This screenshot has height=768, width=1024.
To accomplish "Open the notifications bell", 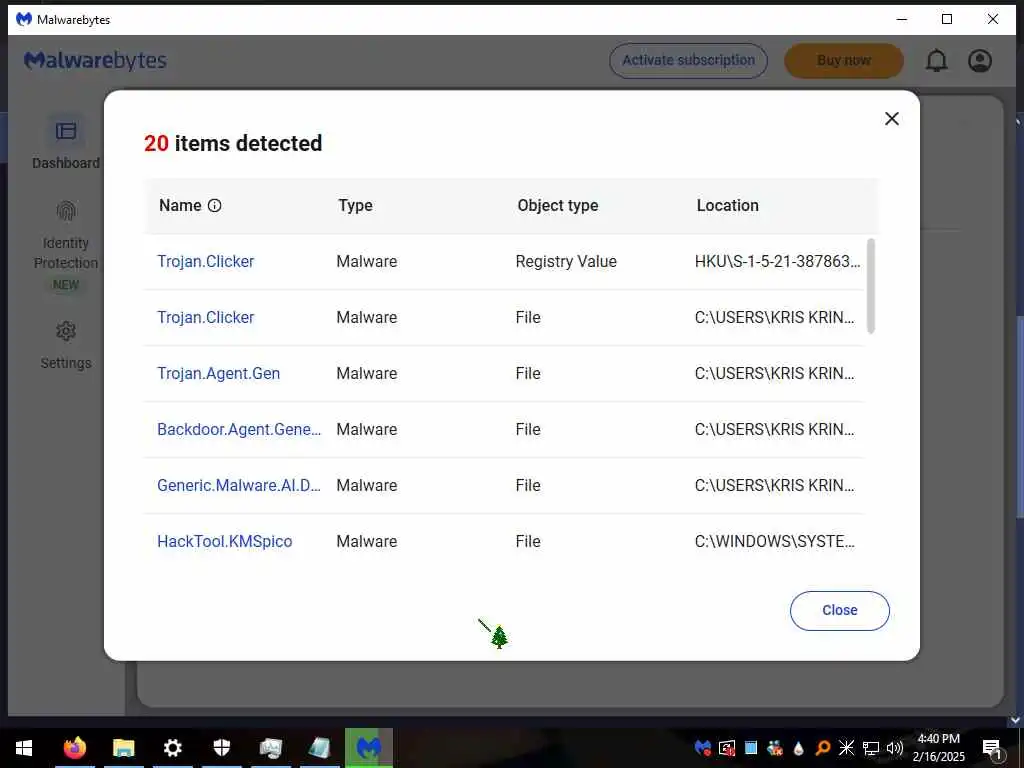I will [x=936, y=61].
